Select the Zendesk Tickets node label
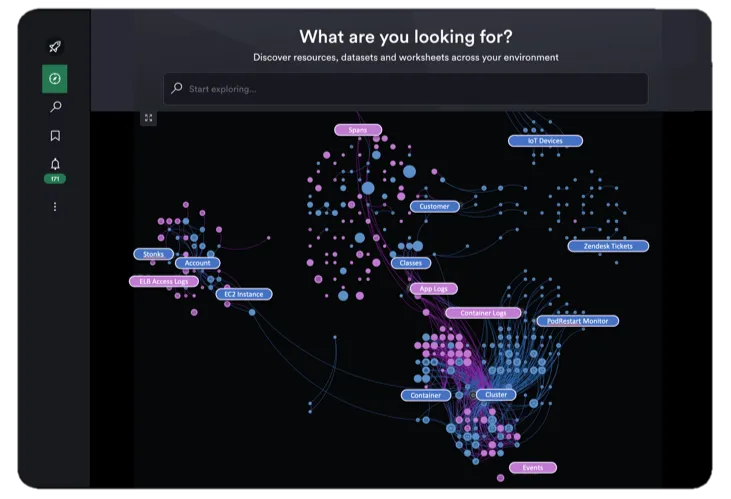 pyautogui.click(x=608, y=246)
